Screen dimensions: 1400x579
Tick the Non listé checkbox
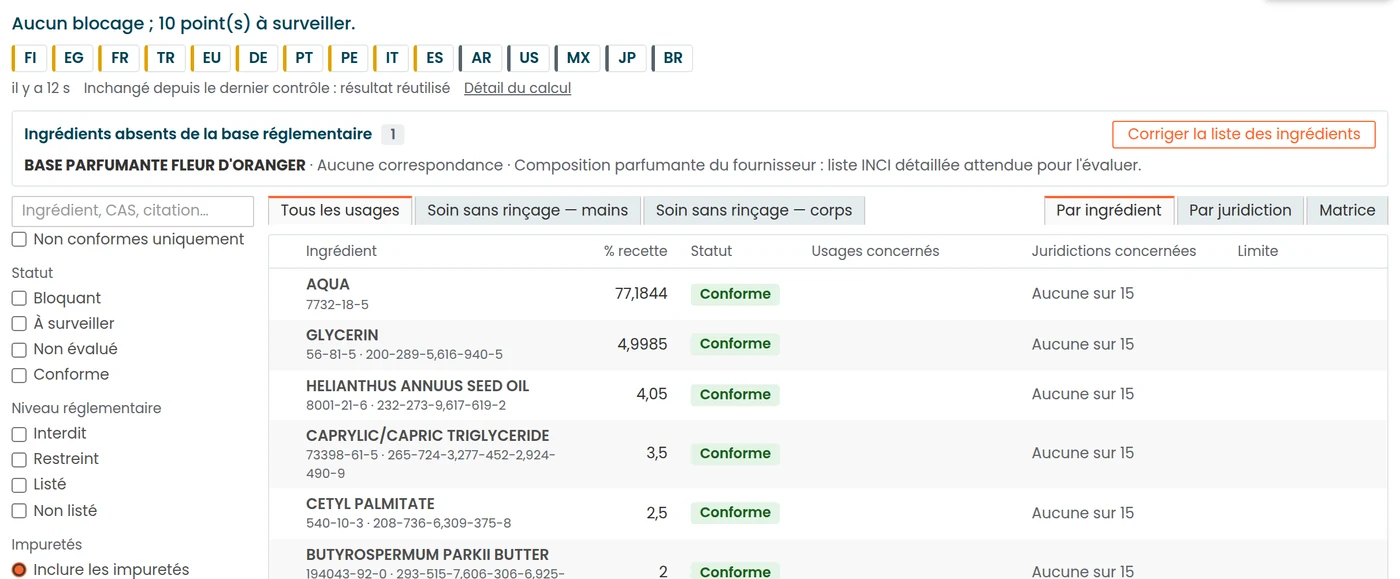tap(19, 511)
